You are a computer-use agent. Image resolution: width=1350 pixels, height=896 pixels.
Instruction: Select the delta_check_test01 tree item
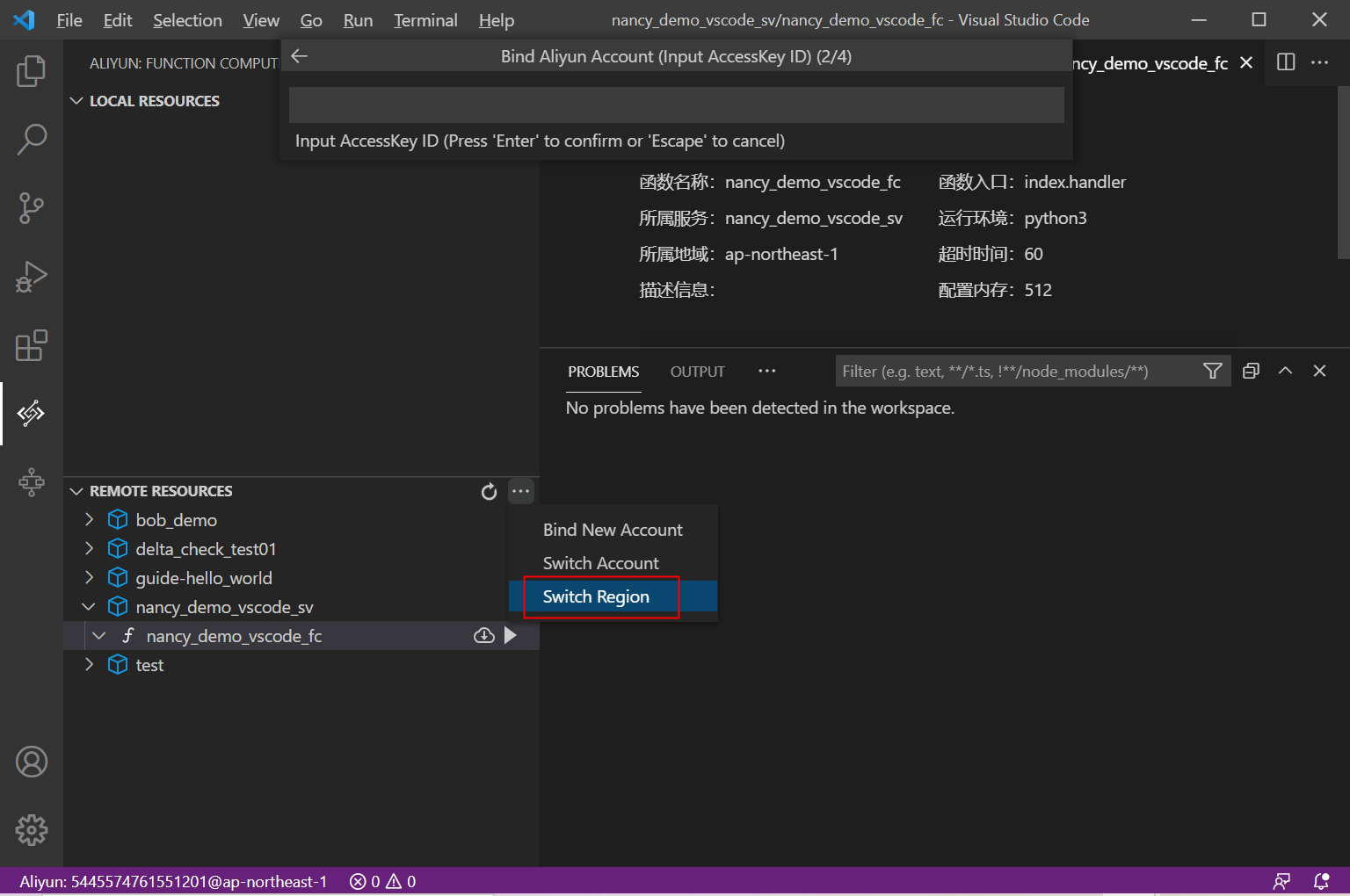click(301, 548)
